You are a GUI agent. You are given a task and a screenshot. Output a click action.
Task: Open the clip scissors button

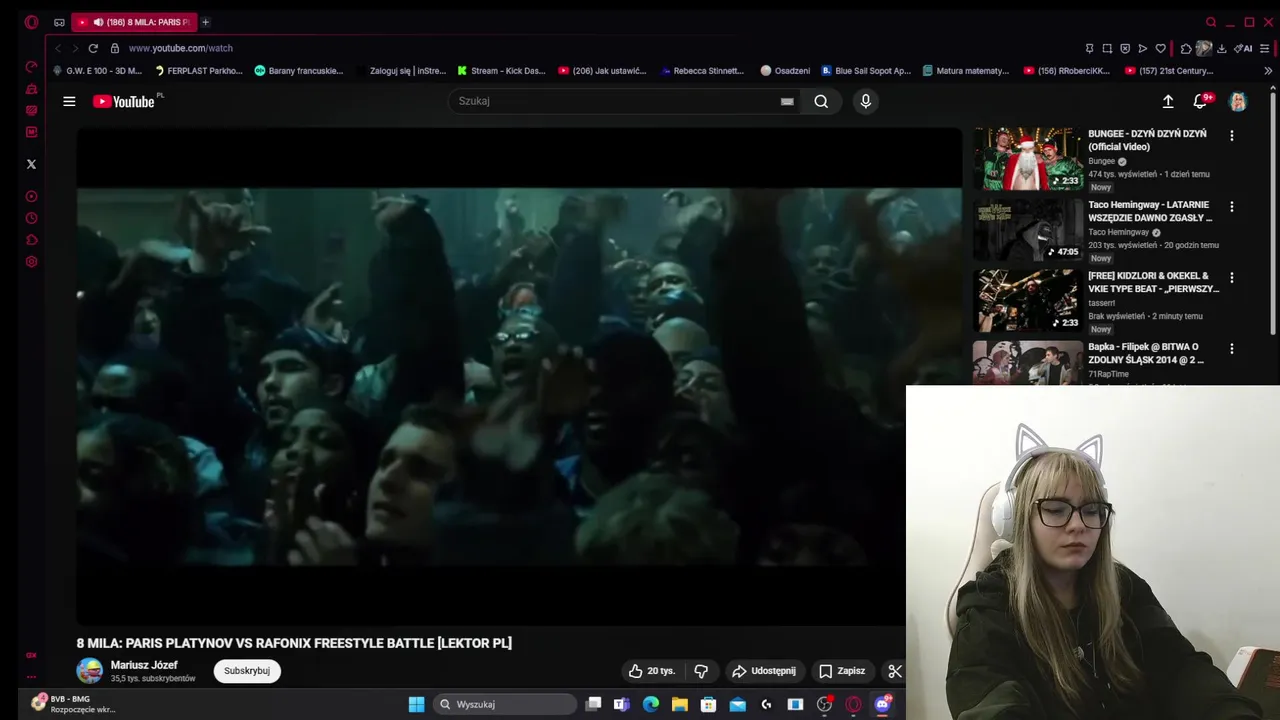tap(895, 671)
